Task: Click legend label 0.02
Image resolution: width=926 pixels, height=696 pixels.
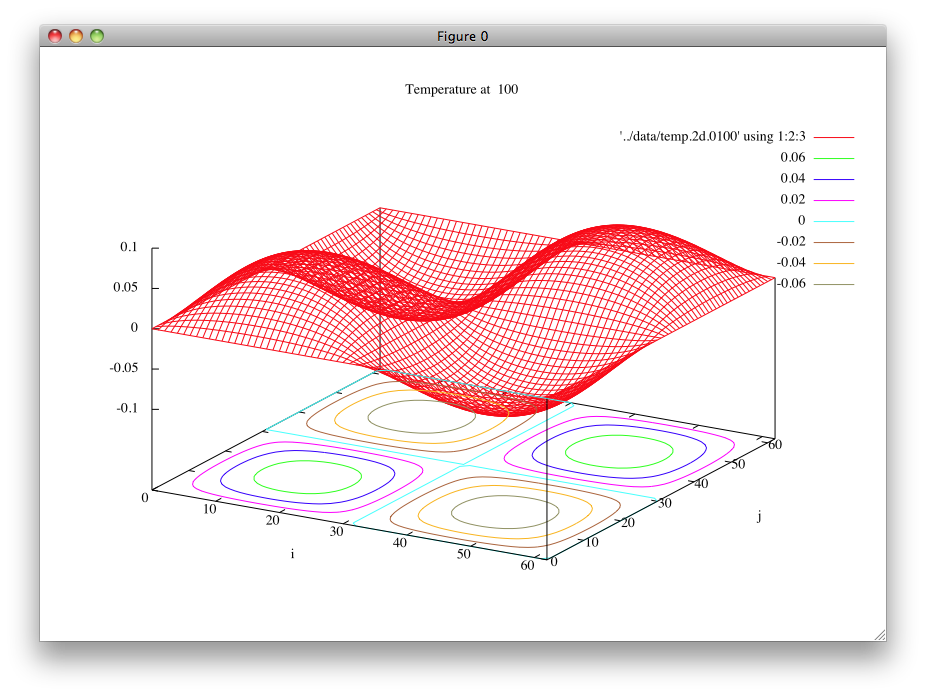Action: coord(793,200)
